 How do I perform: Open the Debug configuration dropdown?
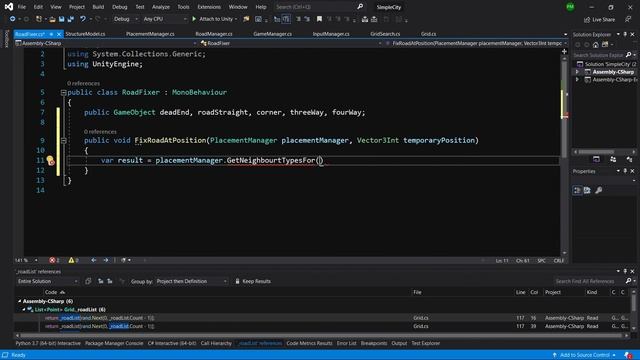(126, 19)
